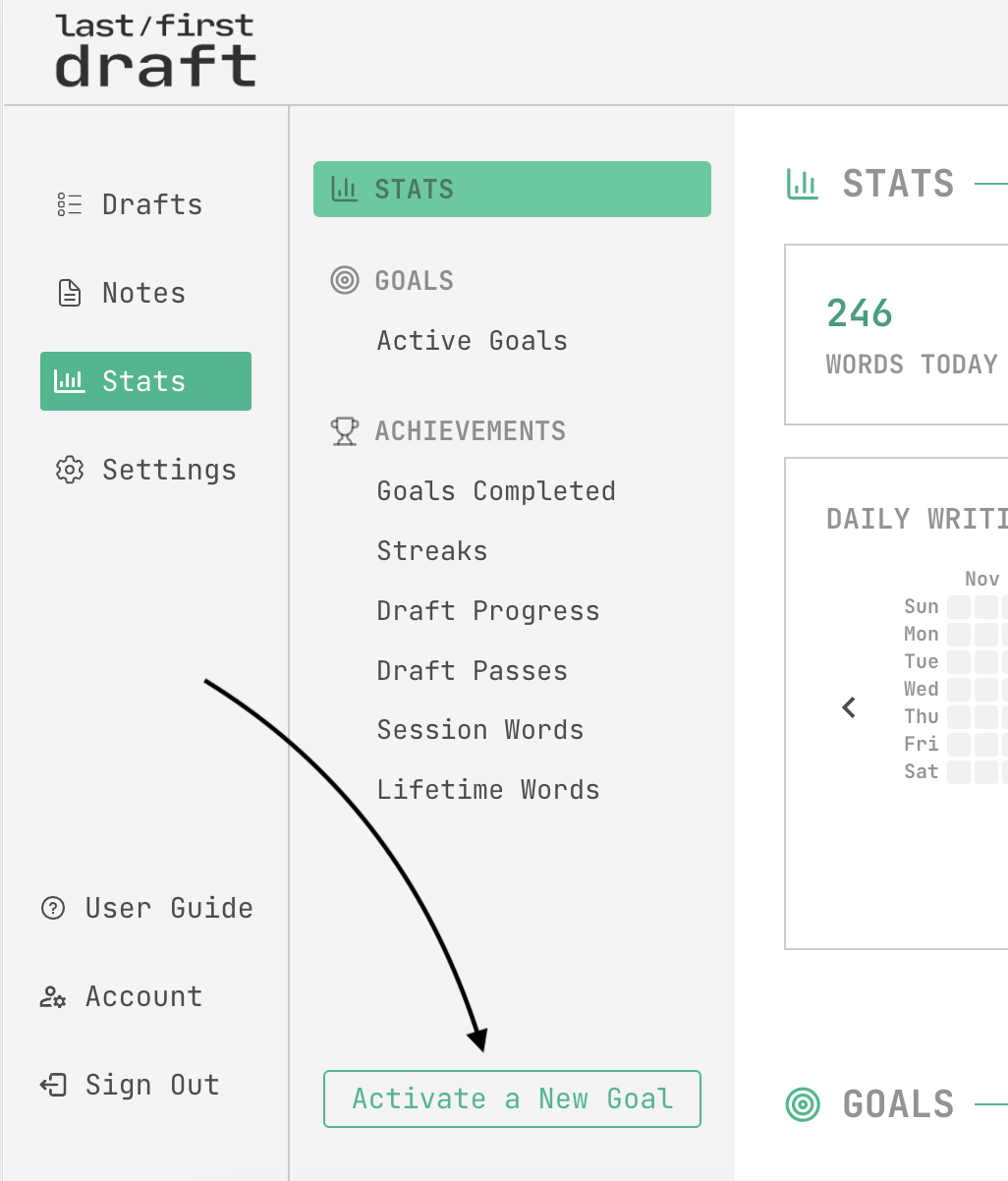The height and width of the screenshot is (1181, 1008).
Task: Select the highlighted STATS submenu item
Action: [x=512, y=189]
